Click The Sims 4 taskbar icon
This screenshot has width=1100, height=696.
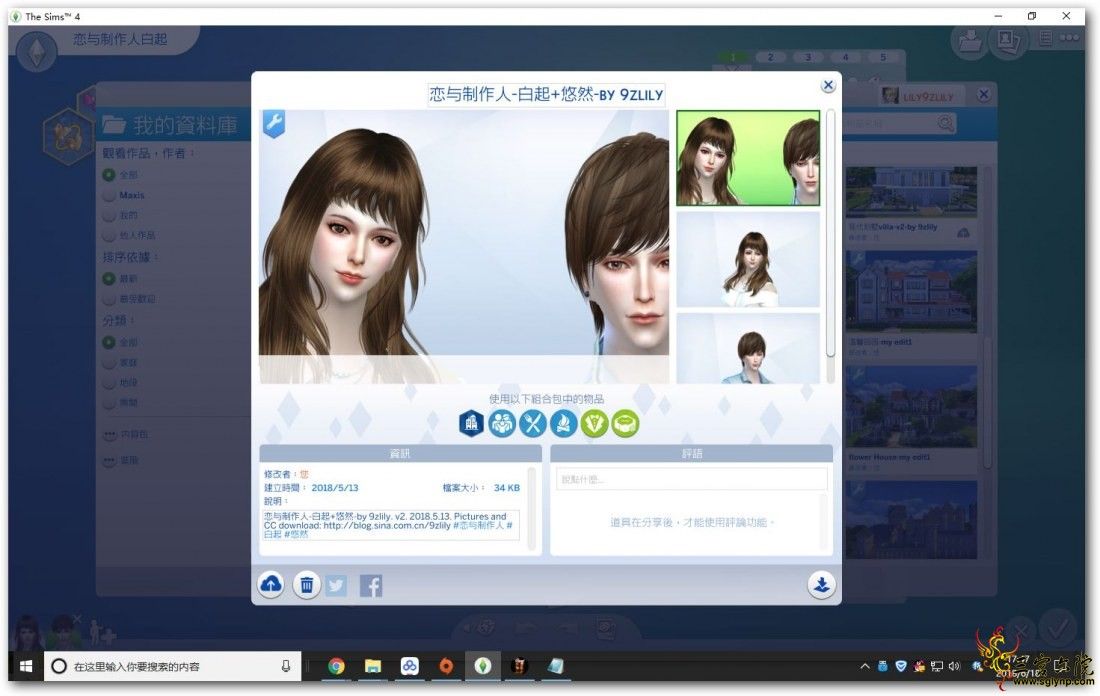click(x=483, y=666)
